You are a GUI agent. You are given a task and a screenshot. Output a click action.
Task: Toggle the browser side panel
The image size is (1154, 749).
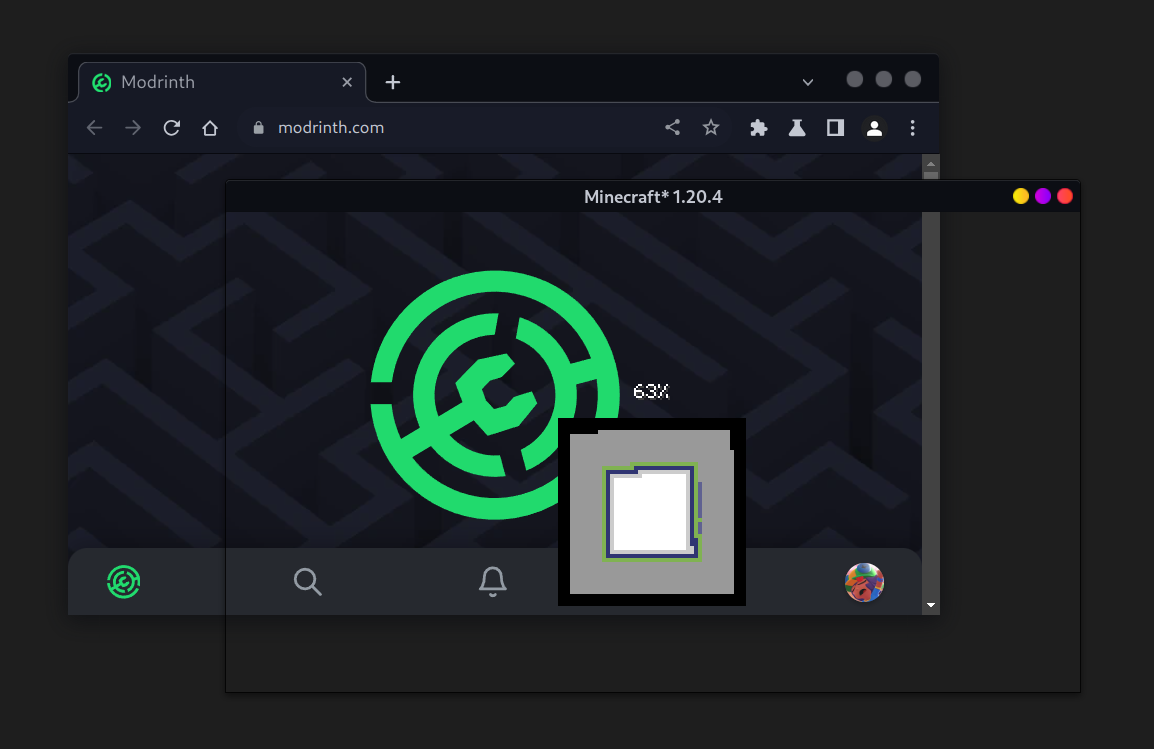(x=835, y=128)
